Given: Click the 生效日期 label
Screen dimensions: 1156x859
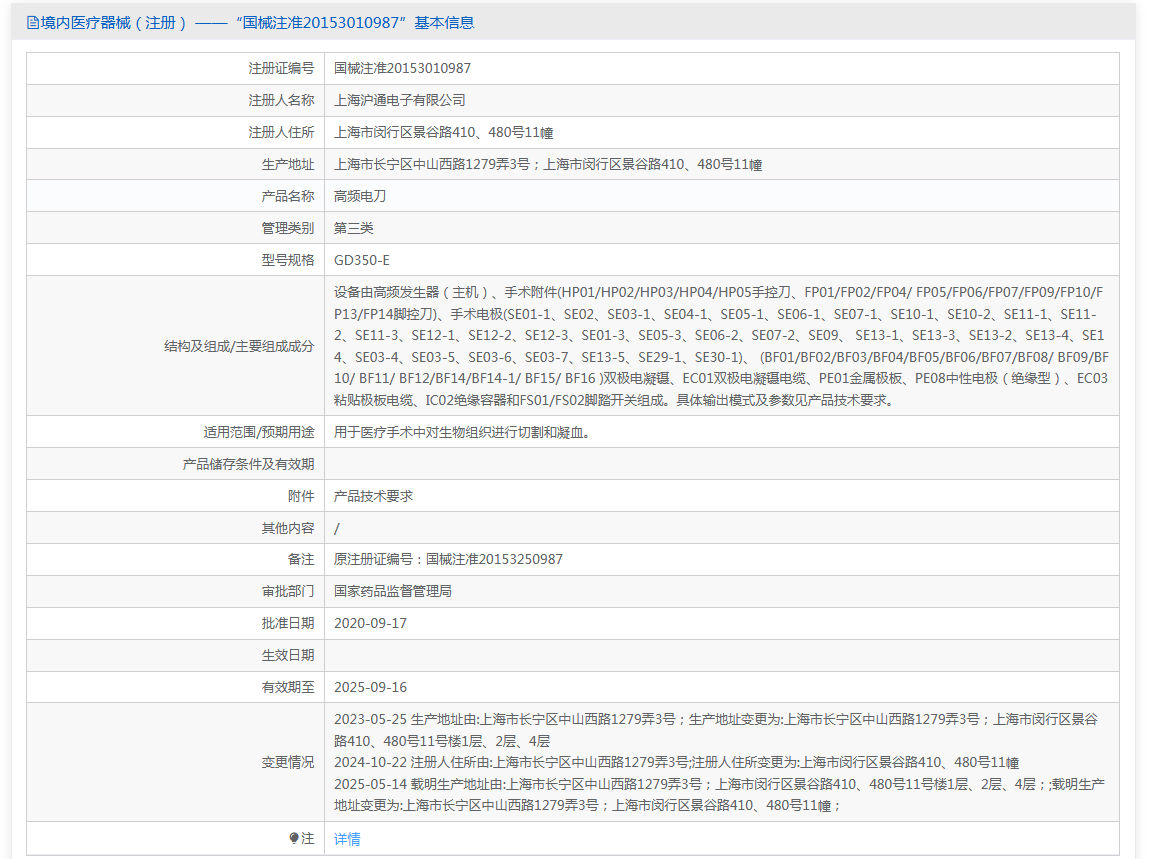Looking at the screenshot, I should click(288, 655).
